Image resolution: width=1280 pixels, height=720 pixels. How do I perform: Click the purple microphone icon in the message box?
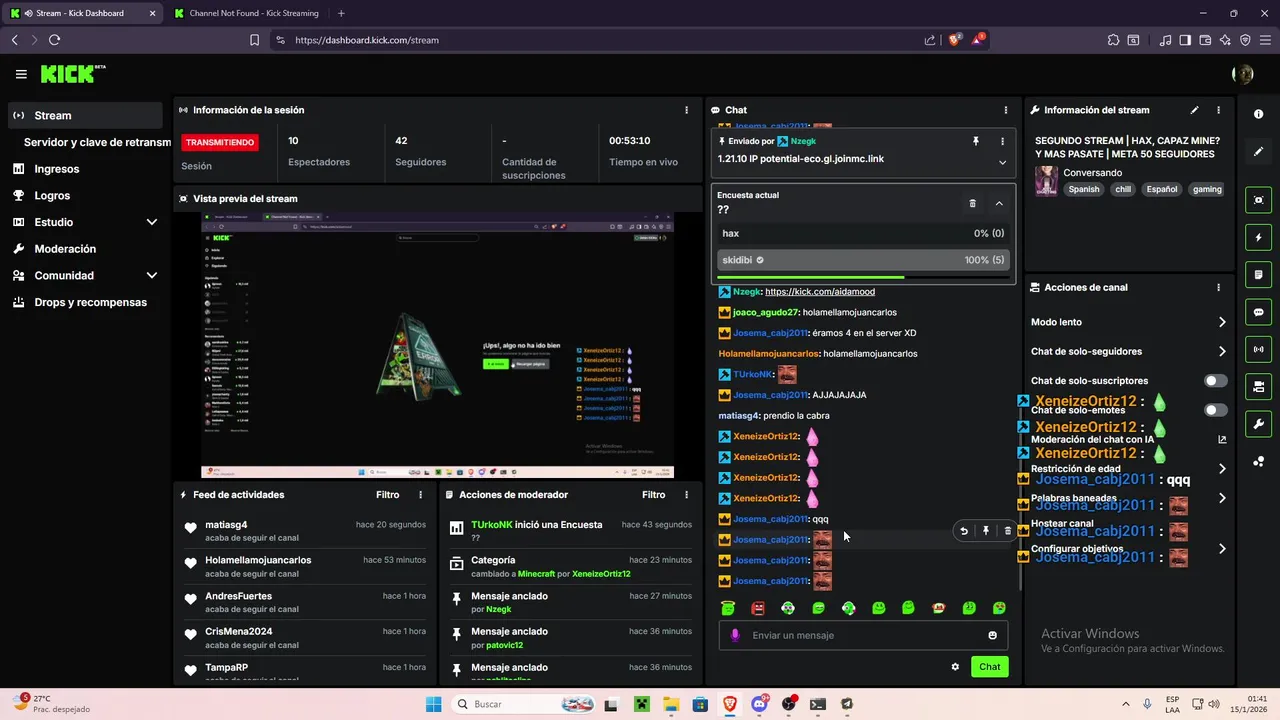(735, 635)
